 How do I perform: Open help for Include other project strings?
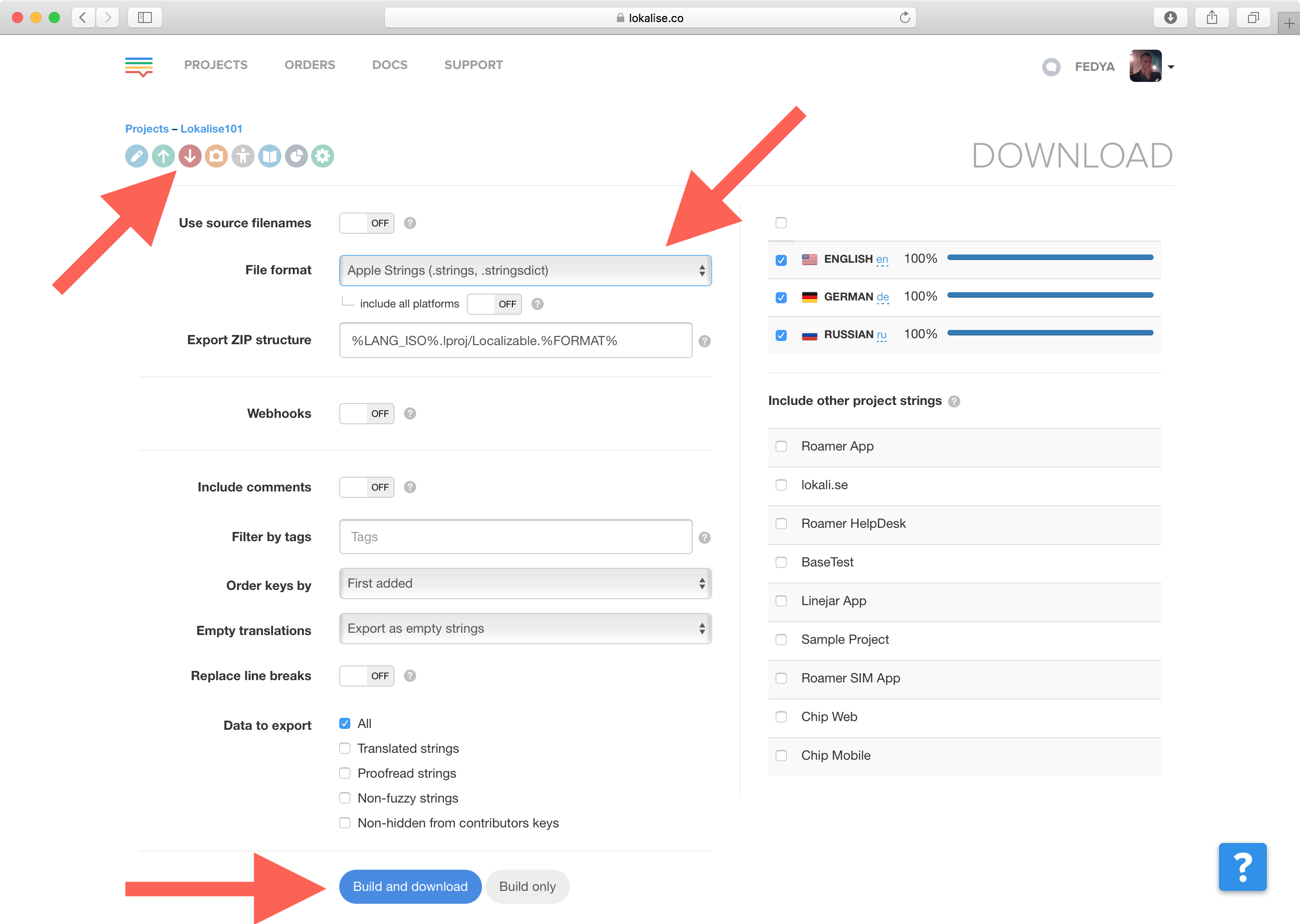(954, 402)
